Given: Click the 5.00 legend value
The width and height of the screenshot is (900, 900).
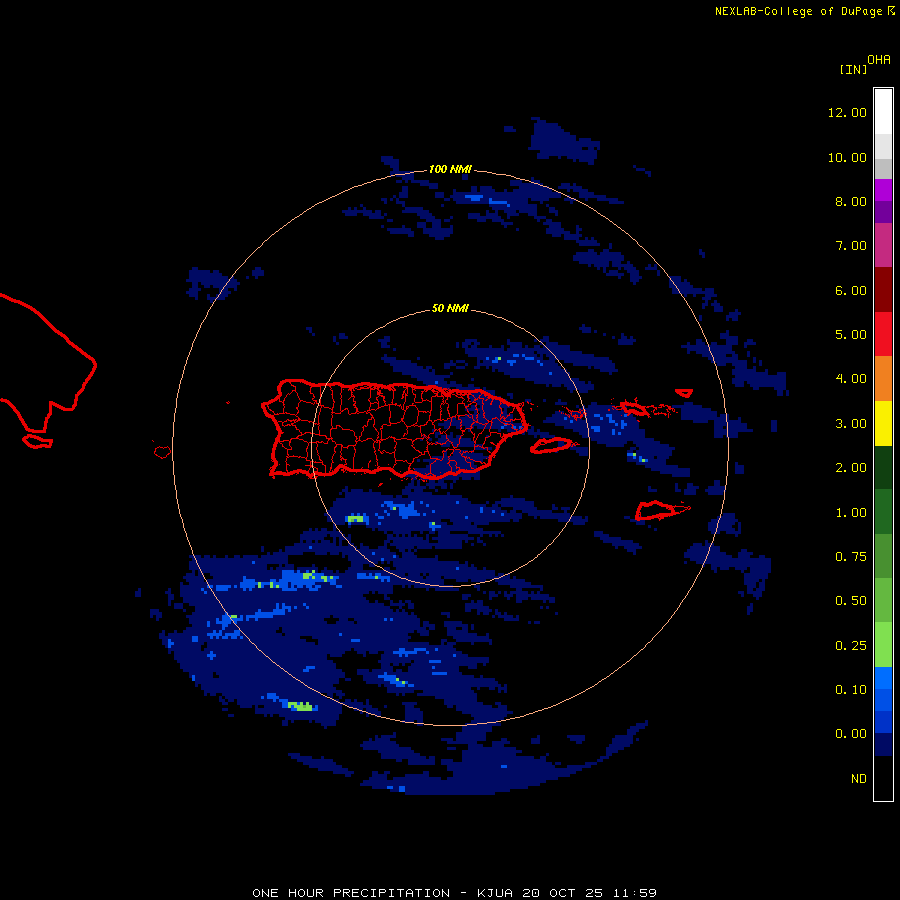Looking at the screenshot, I should coord(851,335).
